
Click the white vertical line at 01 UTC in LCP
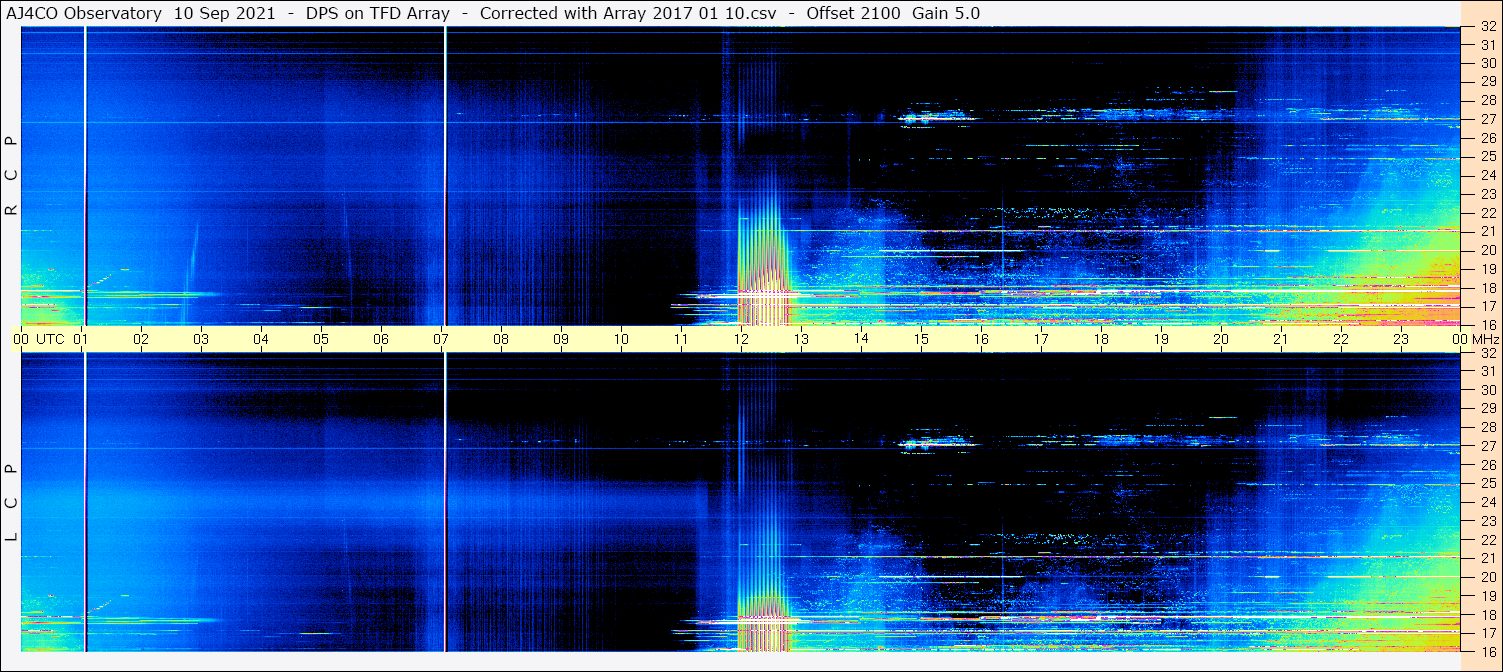[x=85, y=502]
